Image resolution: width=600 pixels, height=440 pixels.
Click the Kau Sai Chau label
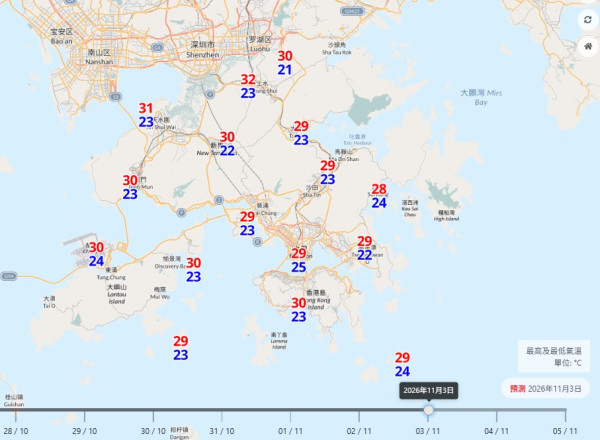410,208
